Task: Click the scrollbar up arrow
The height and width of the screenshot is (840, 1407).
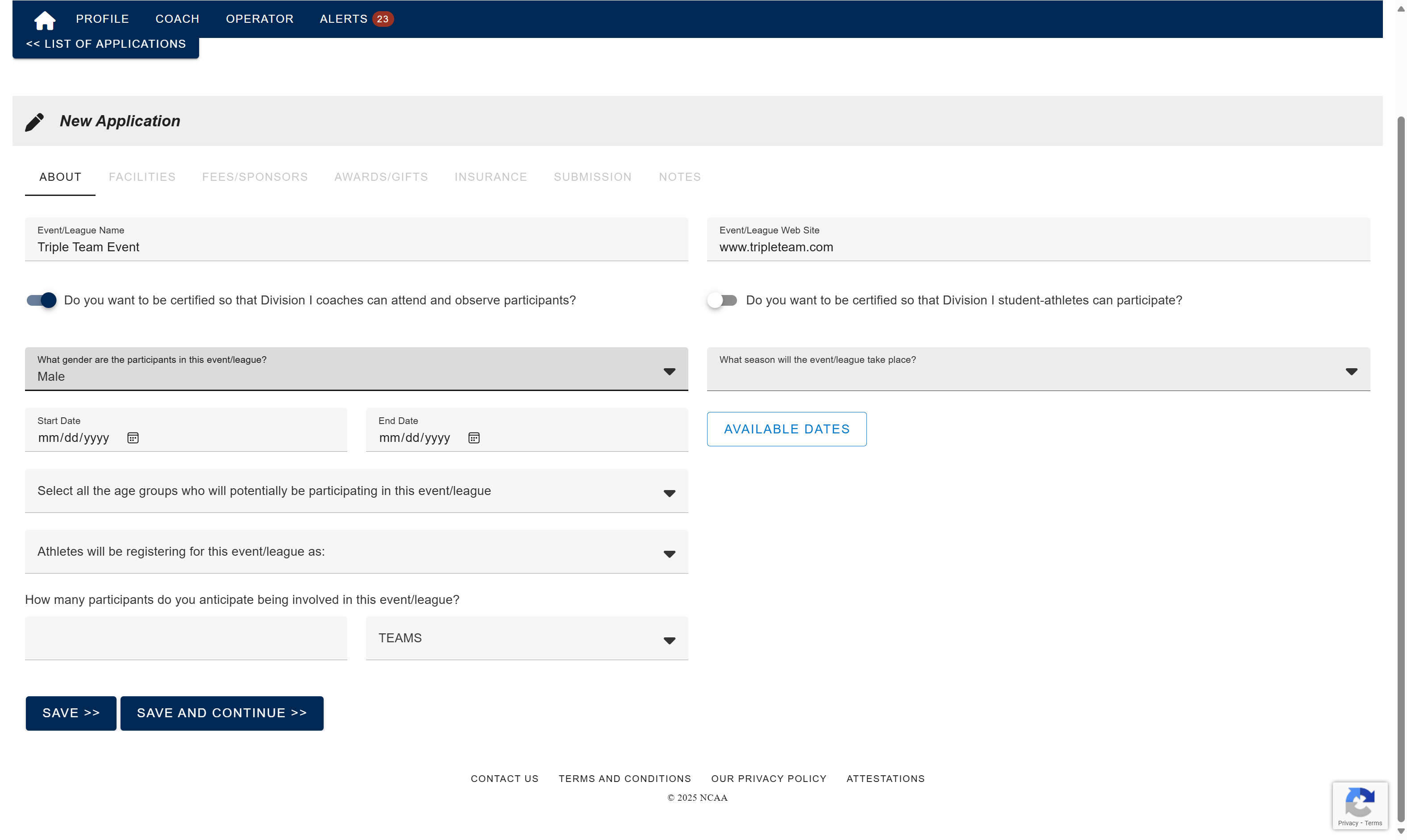Action: (x=1401, y=8)
